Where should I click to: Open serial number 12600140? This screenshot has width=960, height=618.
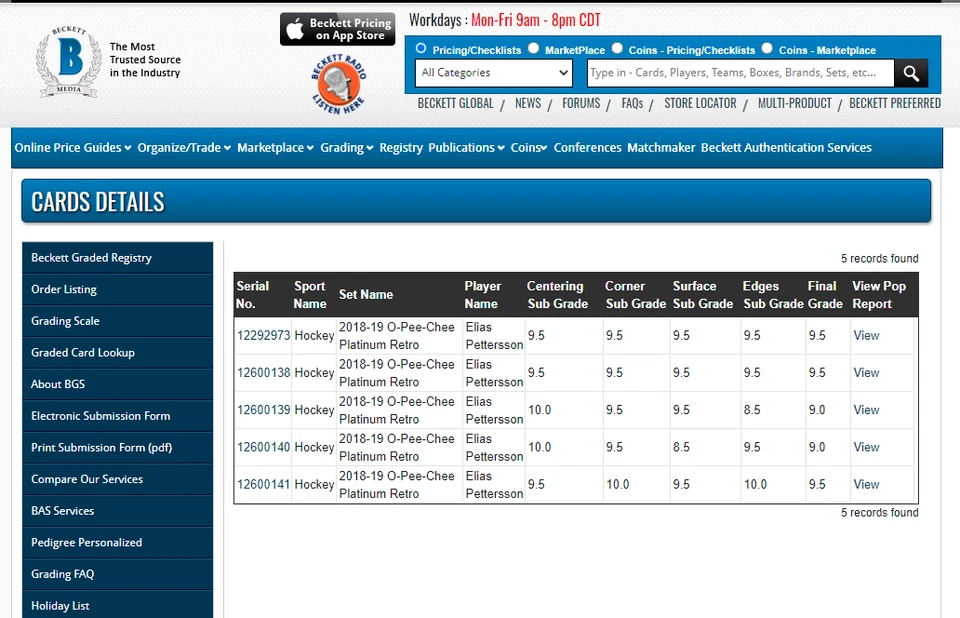(x=263, y=448)
